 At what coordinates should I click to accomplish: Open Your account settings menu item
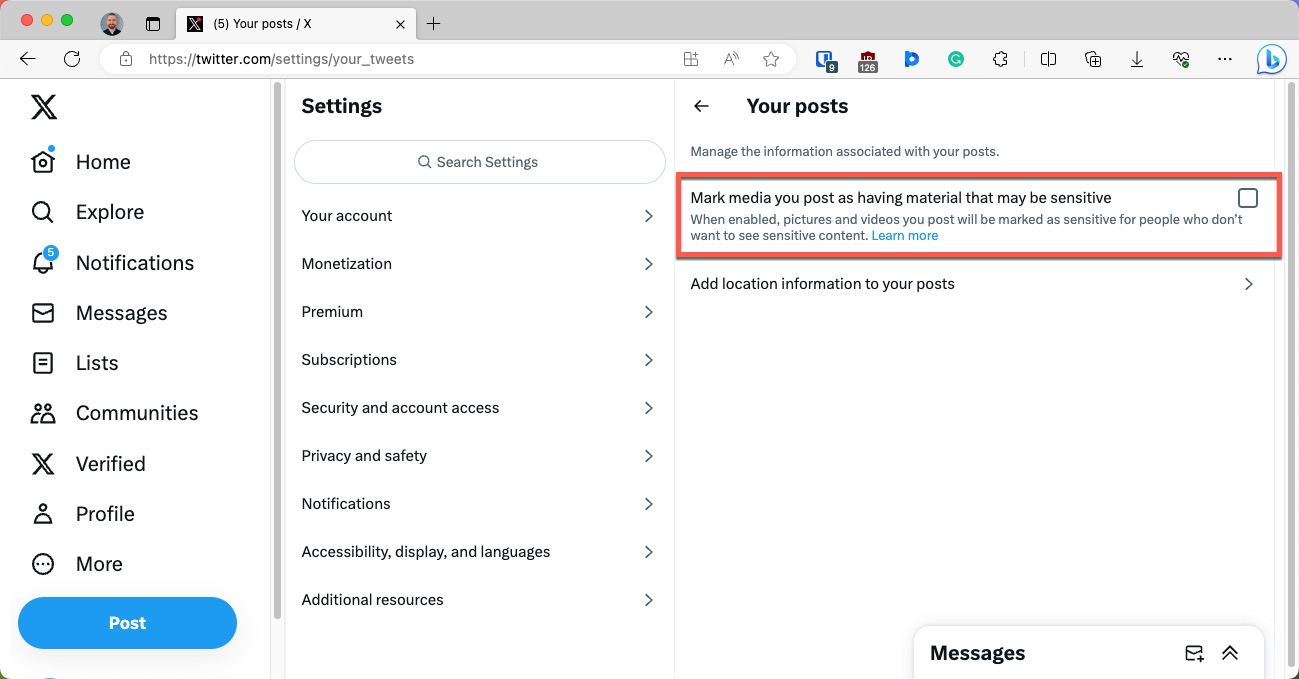click(x=478, y=215)
